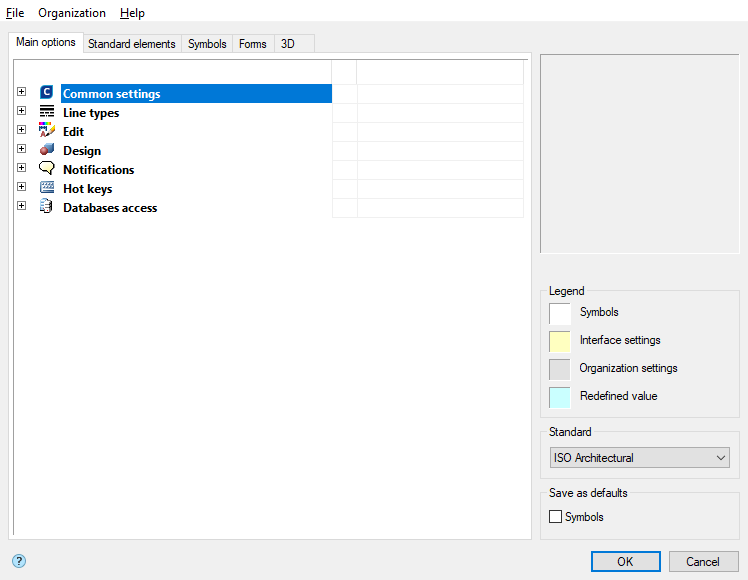Image resolution: width=748 pixels, height=580 pixels.
Task: Open the Standard dropdown list
Action: point(639,458)
